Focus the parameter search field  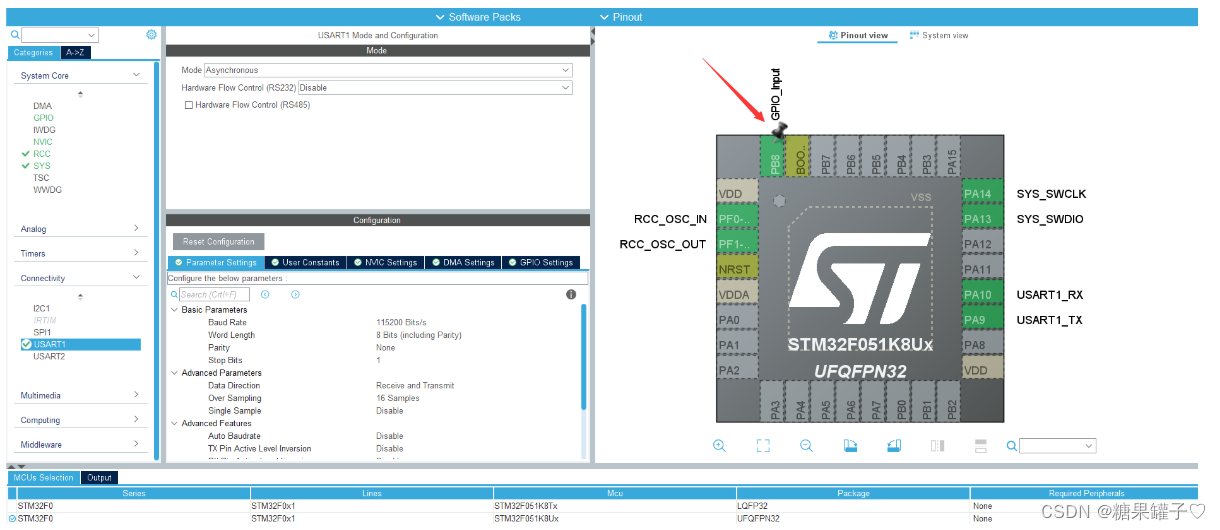tap(214, 294)
